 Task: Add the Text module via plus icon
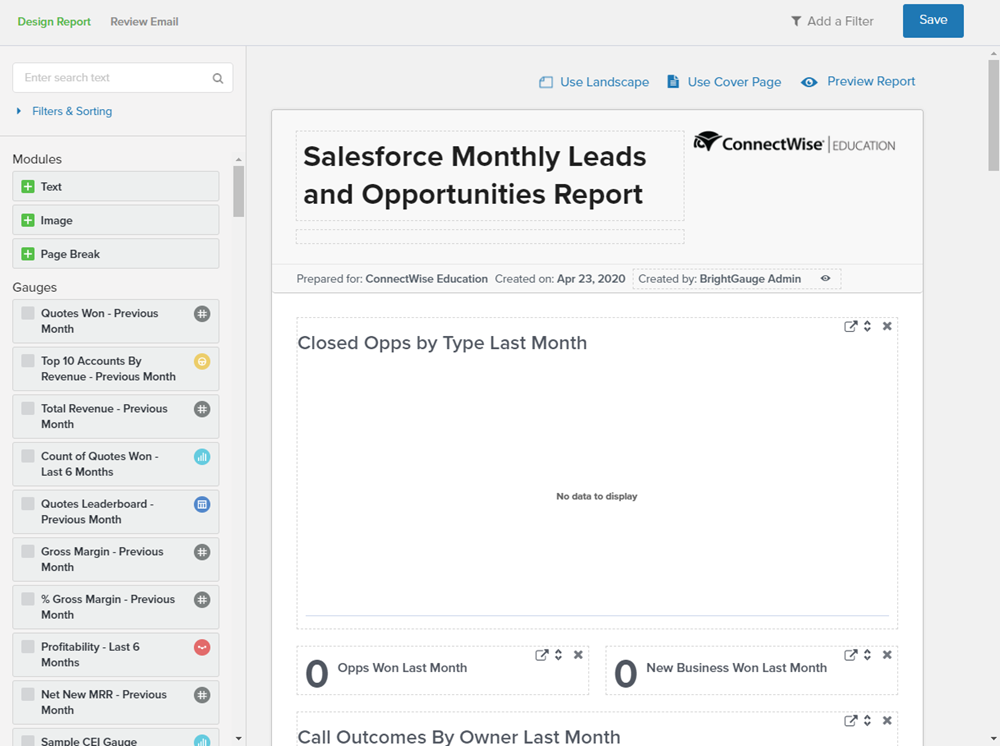[x=28, y=187]
